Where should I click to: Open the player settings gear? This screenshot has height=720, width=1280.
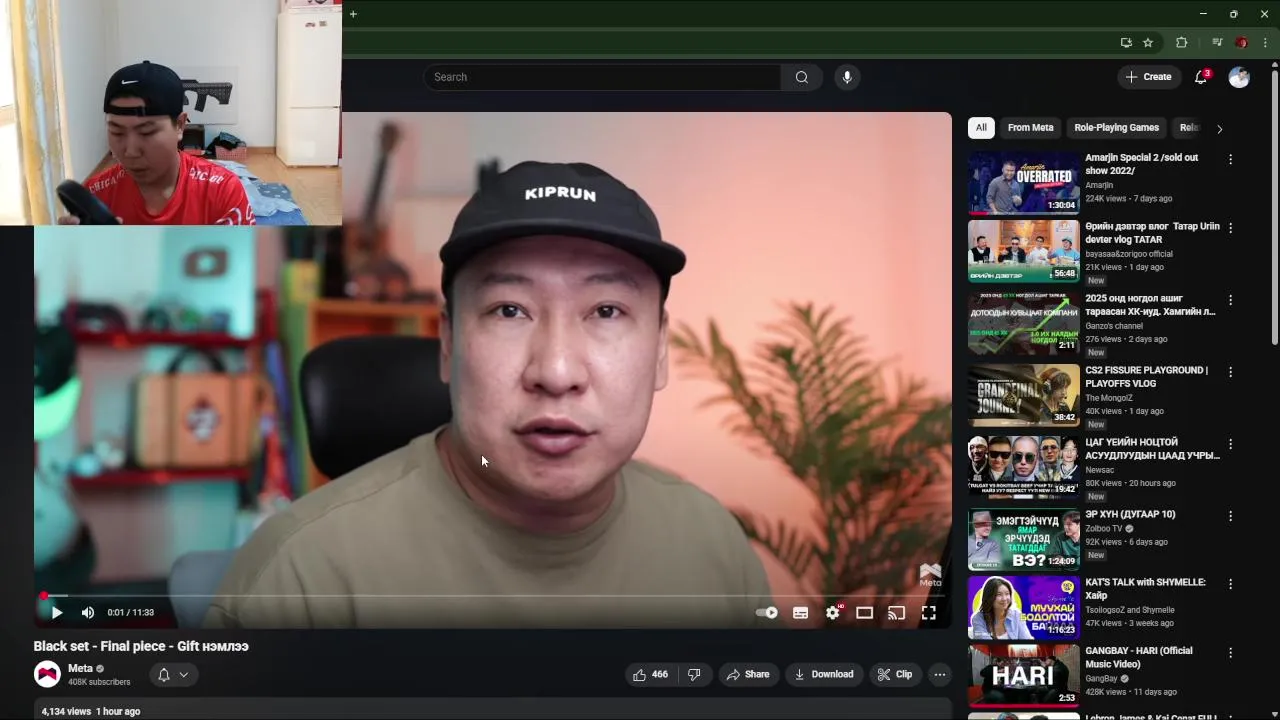click(833, 613)
